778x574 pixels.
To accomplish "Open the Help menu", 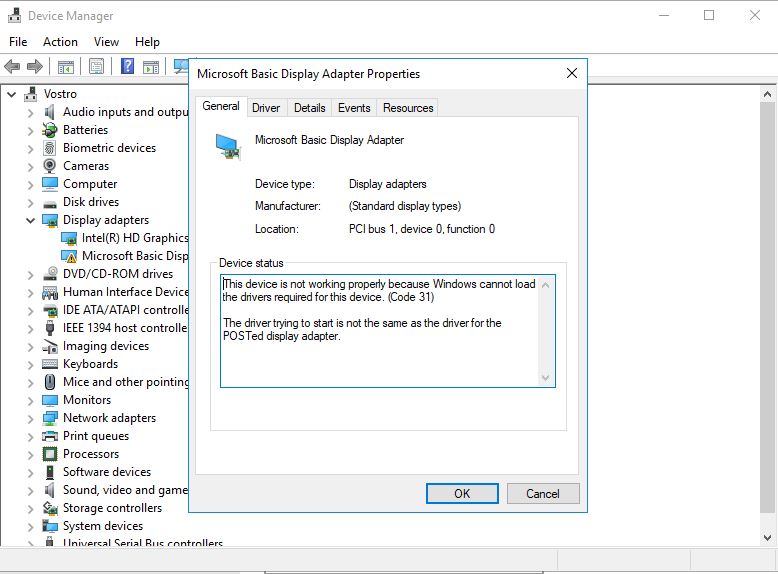I will tap(147, 42).
